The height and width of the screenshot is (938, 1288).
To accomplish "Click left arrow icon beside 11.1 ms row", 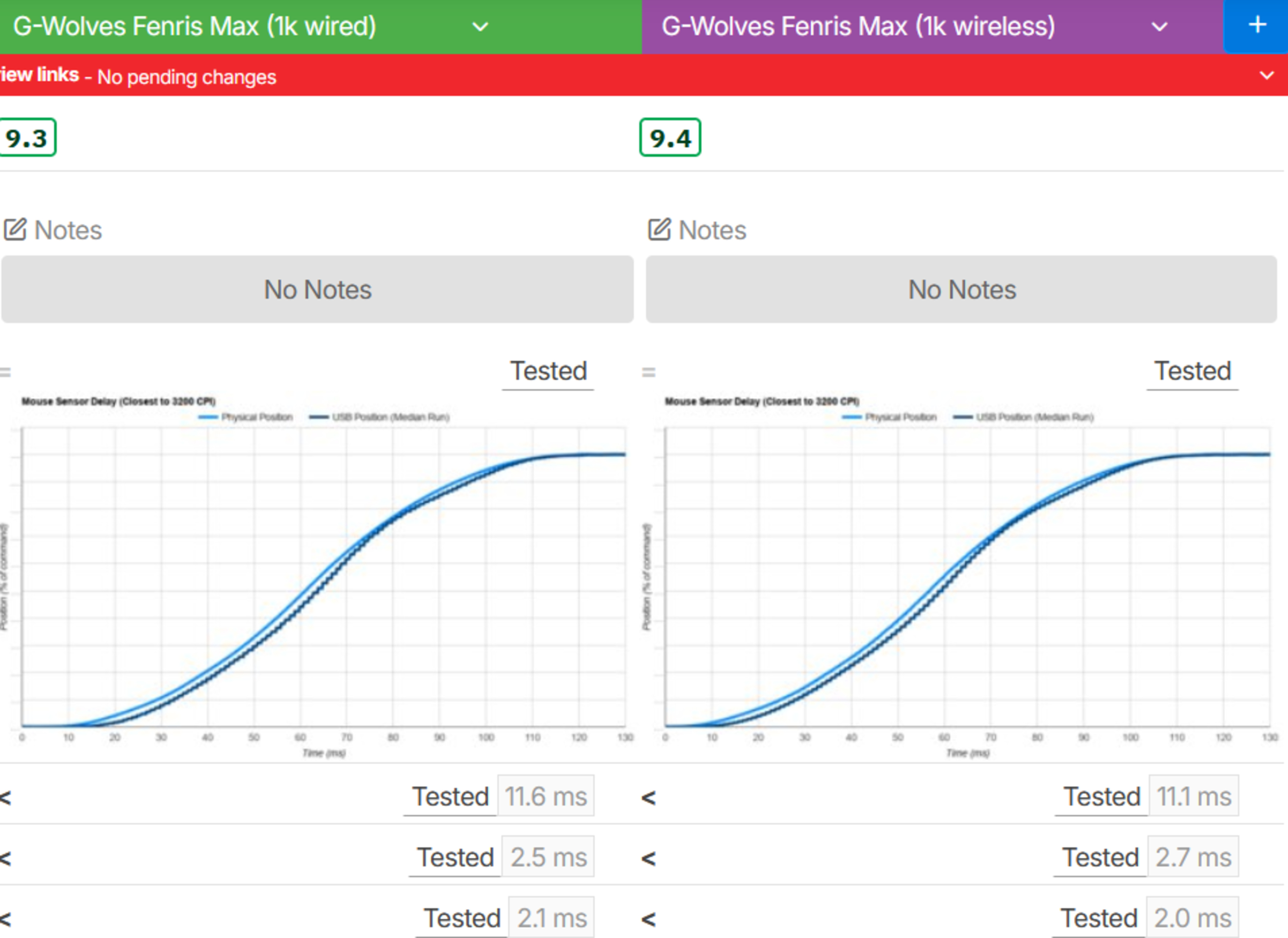I will pyautogui.click(x=649, y=798).
